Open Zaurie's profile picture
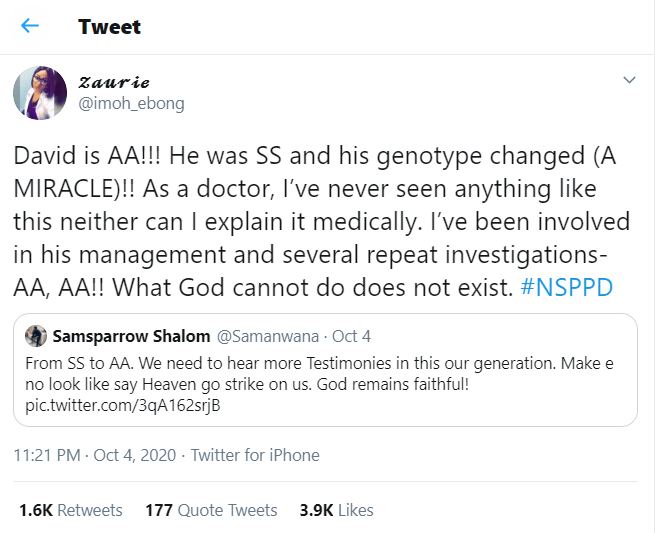Viewport: 659px width, 533px height. (x=40, y=93)
